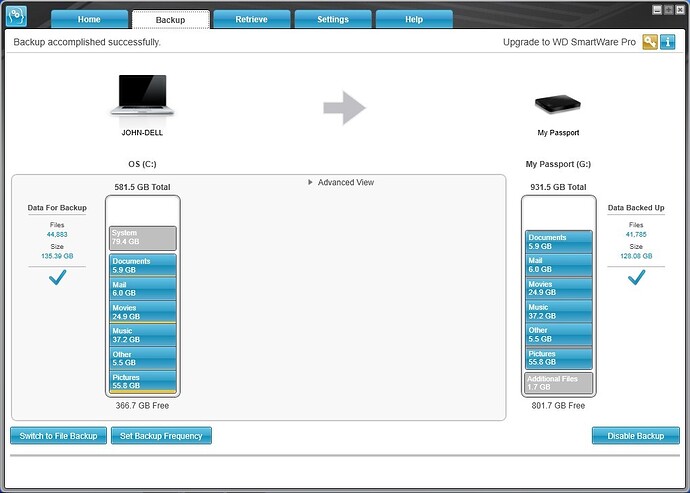Select Other category on My Passport (G:)

click(559, 335)
